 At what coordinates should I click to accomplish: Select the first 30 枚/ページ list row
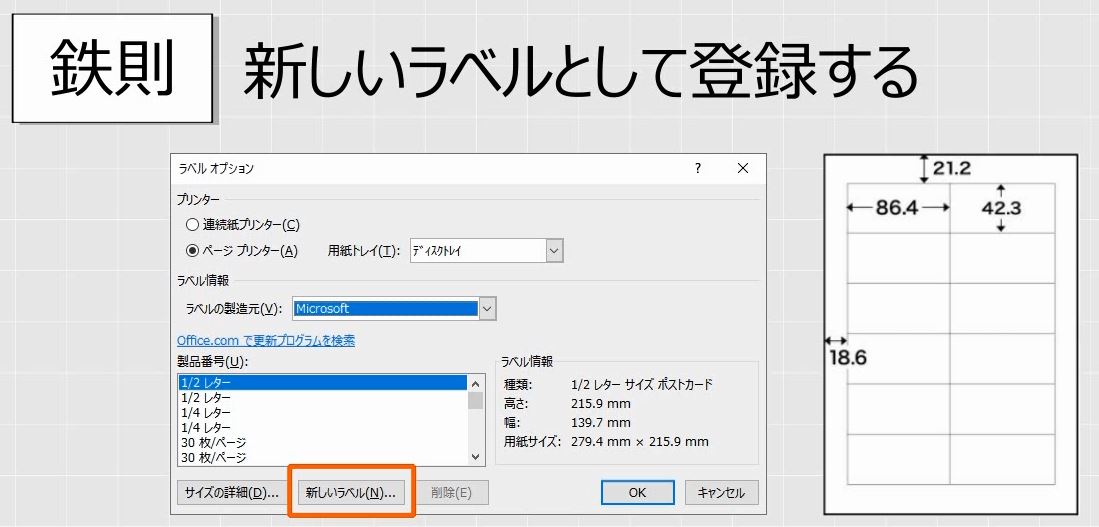point(322,443)
